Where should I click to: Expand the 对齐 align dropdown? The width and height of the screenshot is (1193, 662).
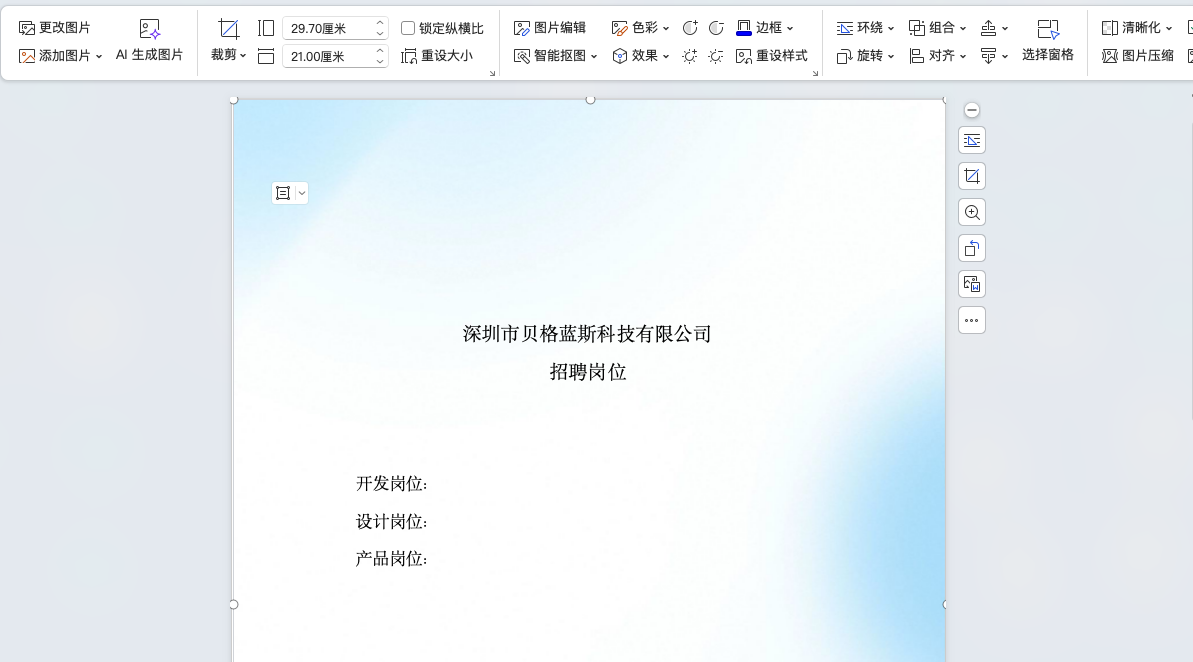(938, 56)
